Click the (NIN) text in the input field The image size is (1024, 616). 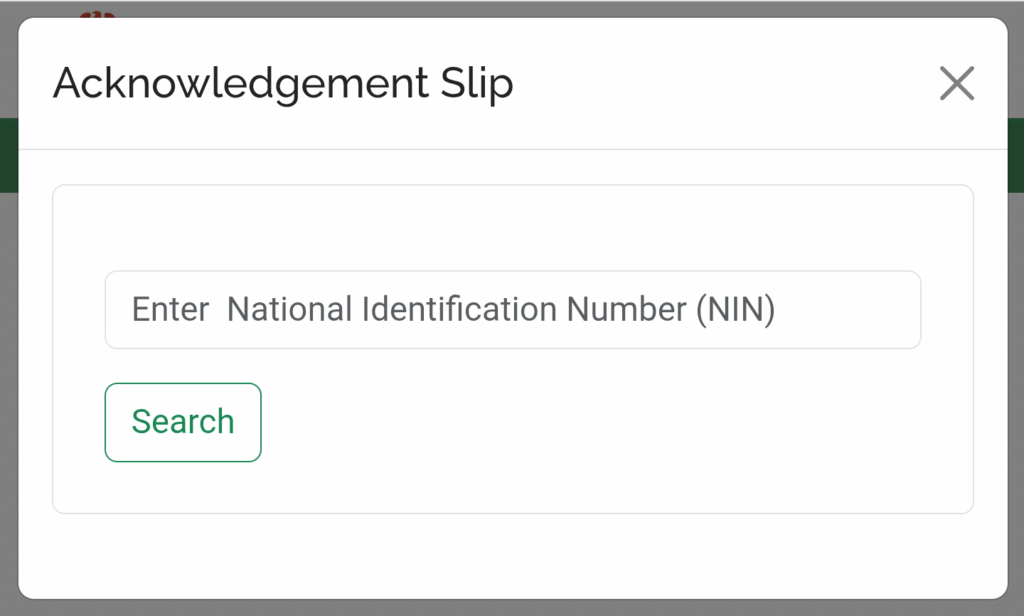735,310
